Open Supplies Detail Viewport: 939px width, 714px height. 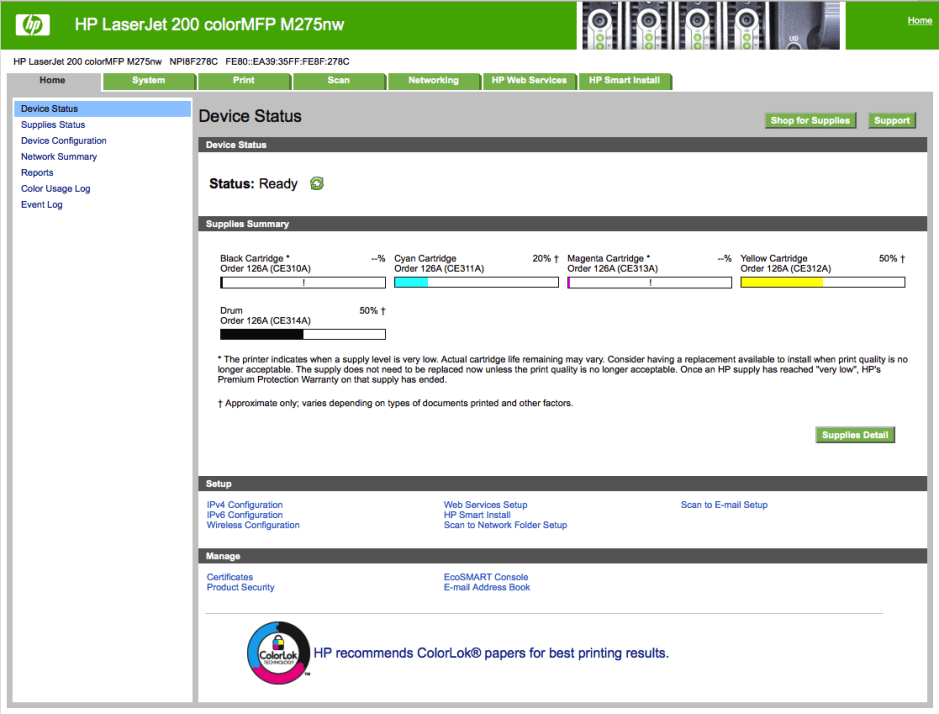click(854, 434)
